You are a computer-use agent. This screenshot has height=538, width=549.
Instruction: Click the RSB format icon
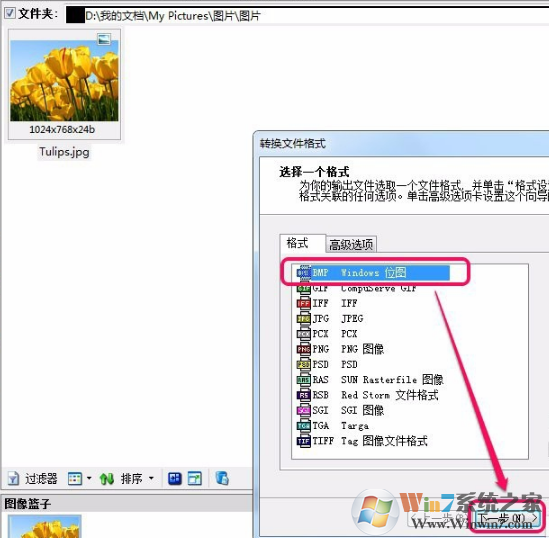click(x=304, y=395)
